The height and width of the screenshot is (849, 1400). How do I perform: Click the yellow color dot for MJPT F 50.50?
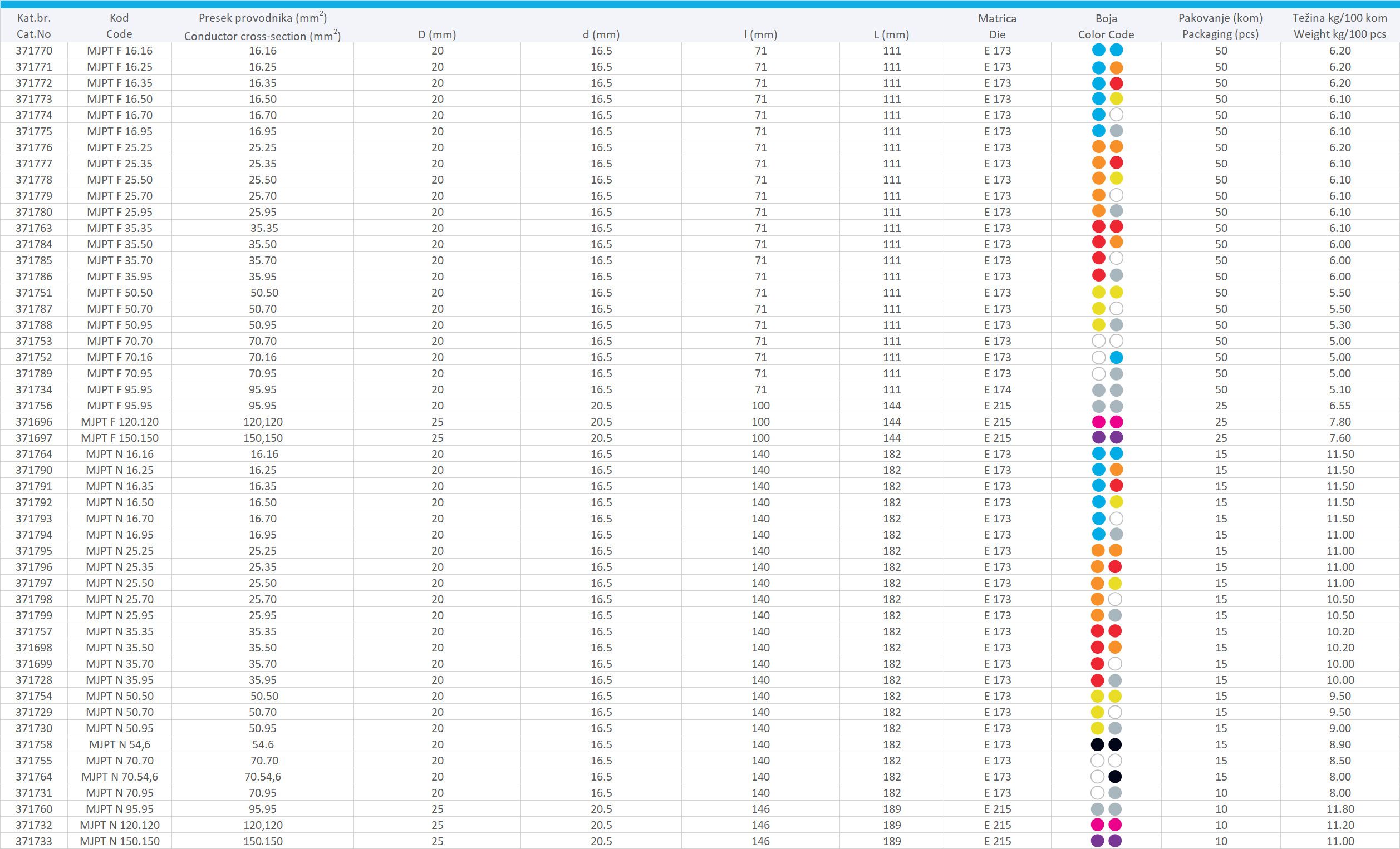1098,293
